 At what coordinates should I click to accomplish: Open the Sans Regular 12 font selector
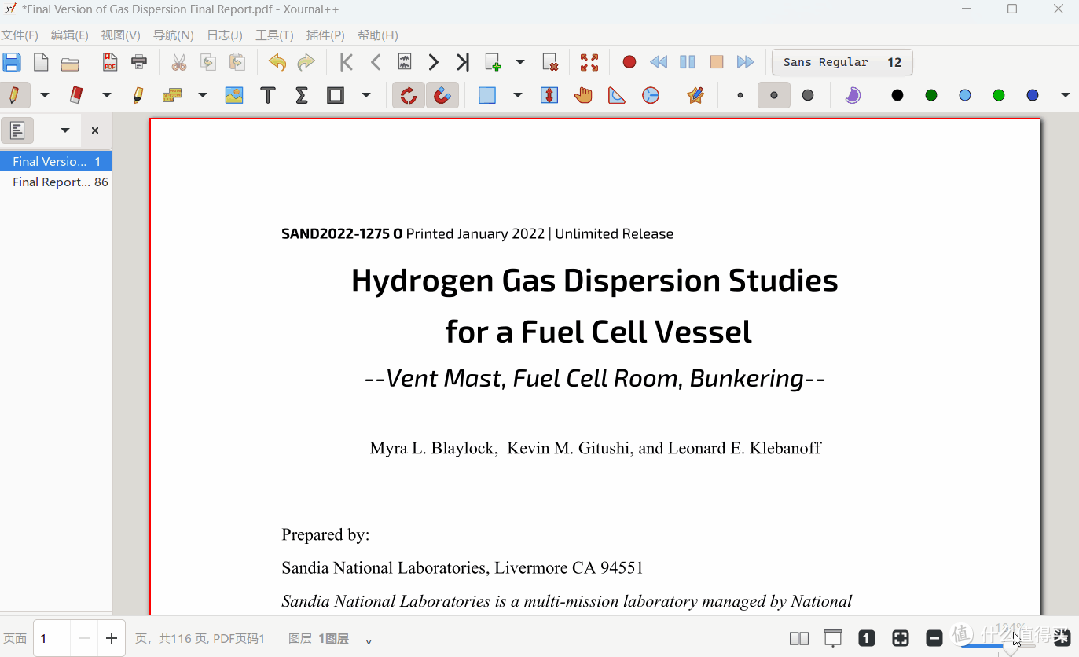coord(842,62)
